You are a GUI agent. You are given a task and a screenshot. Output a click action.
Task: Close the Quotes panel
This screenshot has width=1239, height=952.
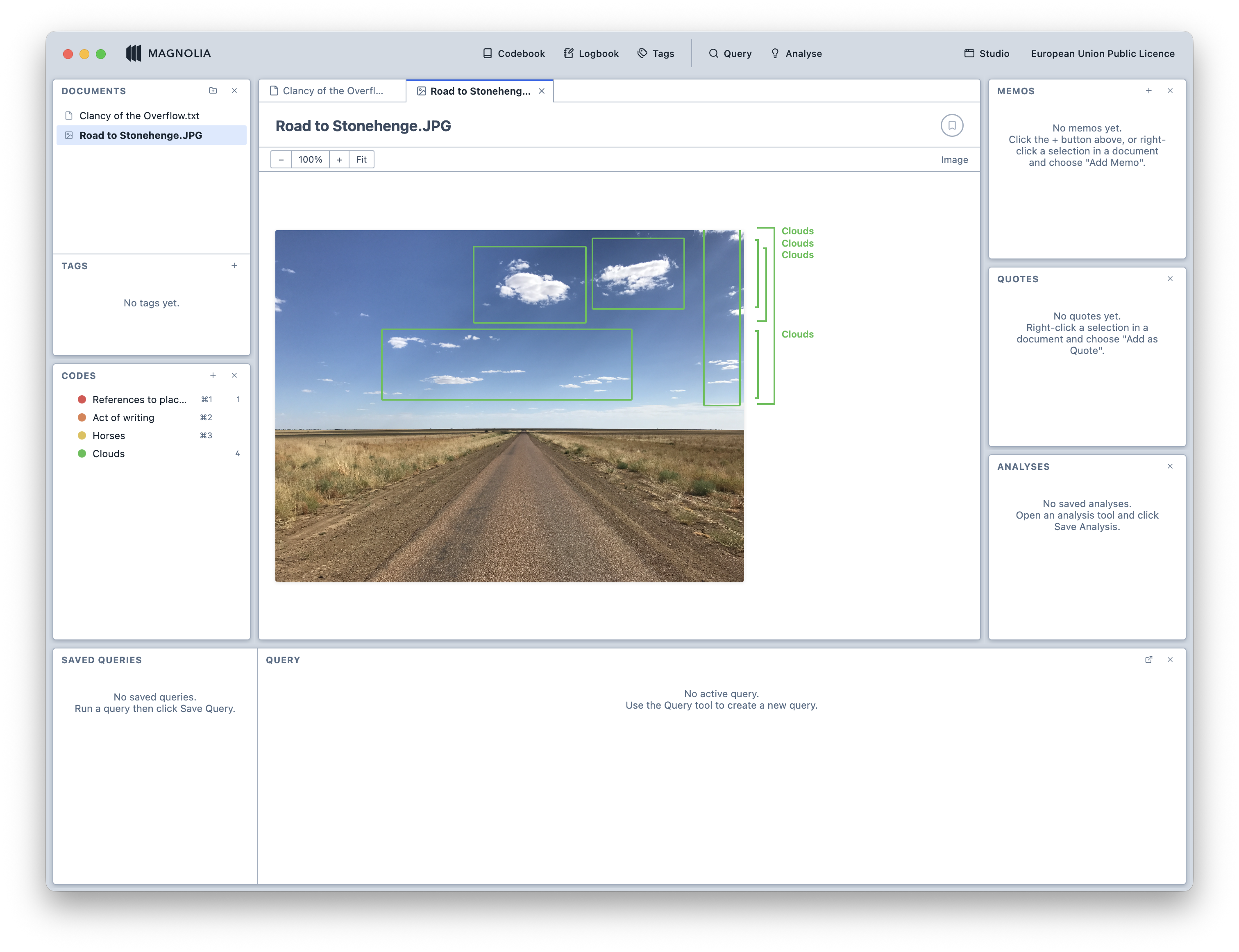(x=1170, y=279)
